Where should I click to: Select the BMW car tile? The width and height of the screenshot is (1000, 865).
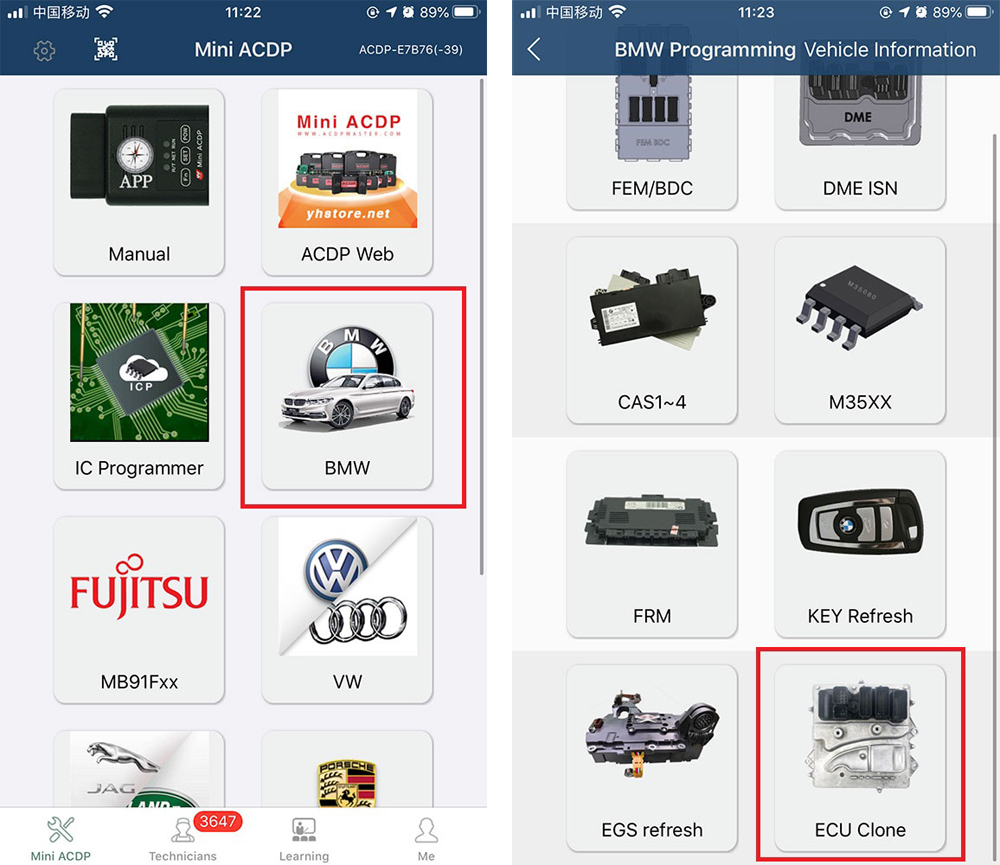(348, 396)
